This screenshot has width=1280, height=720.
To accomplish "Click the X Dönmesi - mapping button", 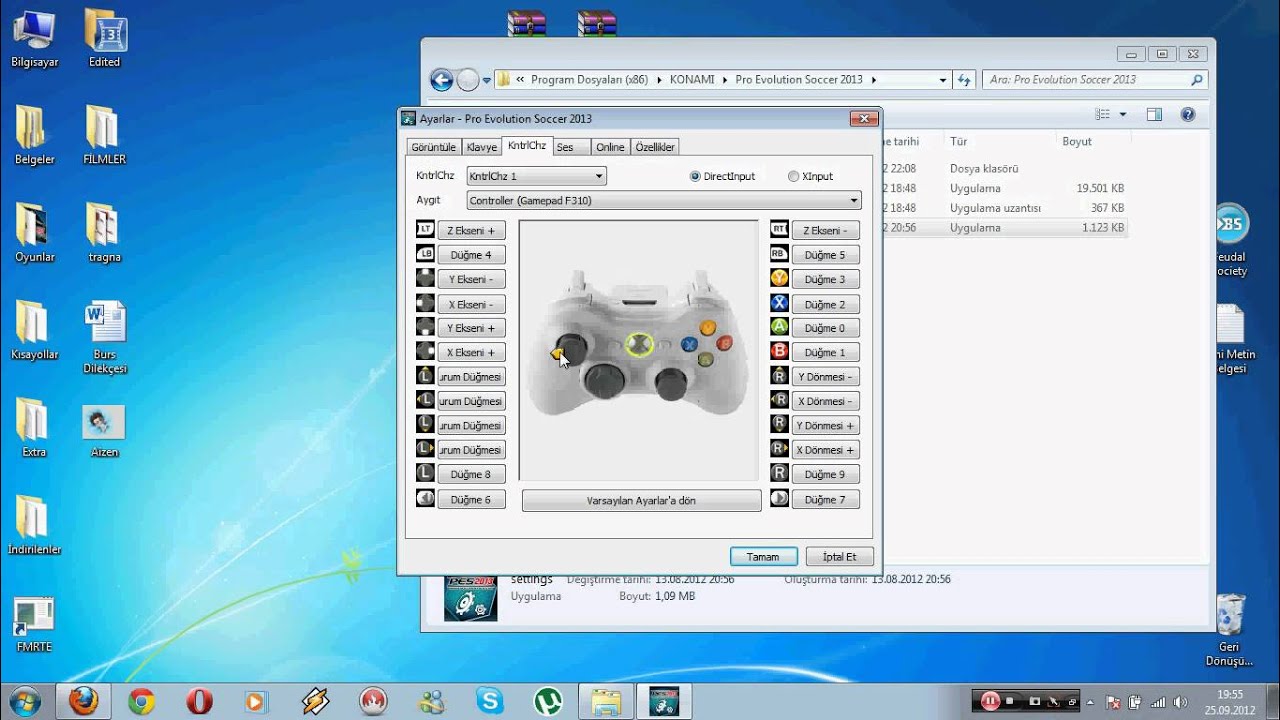I will click(826, 401).
